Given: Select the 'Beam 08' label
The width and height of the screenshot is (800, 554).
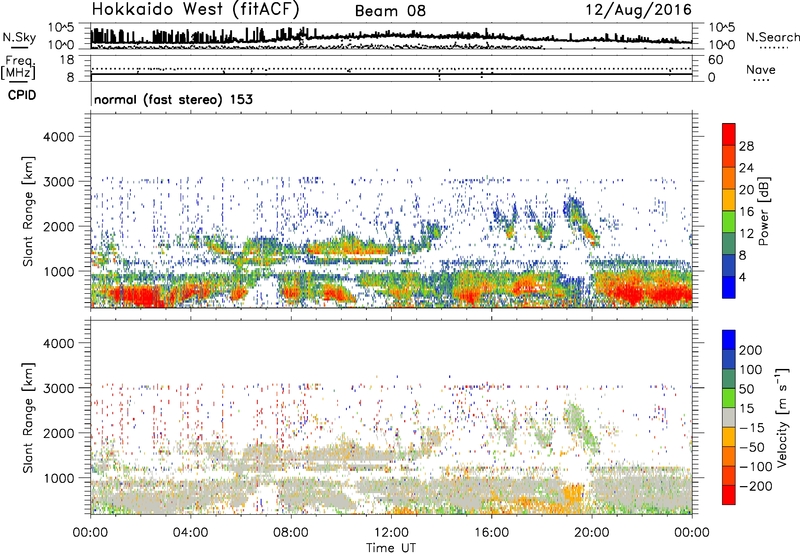Looking at the screenshot, I should [x=390, y=11].
